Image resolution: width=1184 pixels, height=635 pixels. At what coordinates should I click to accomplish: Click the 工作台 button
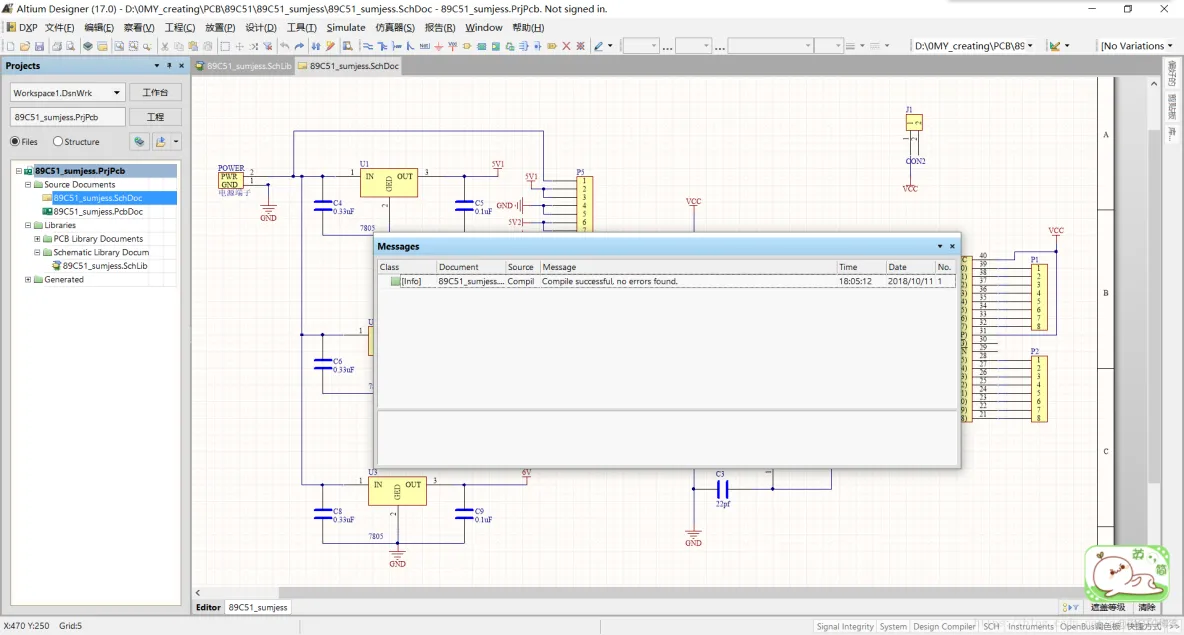(x=155, y=92)
